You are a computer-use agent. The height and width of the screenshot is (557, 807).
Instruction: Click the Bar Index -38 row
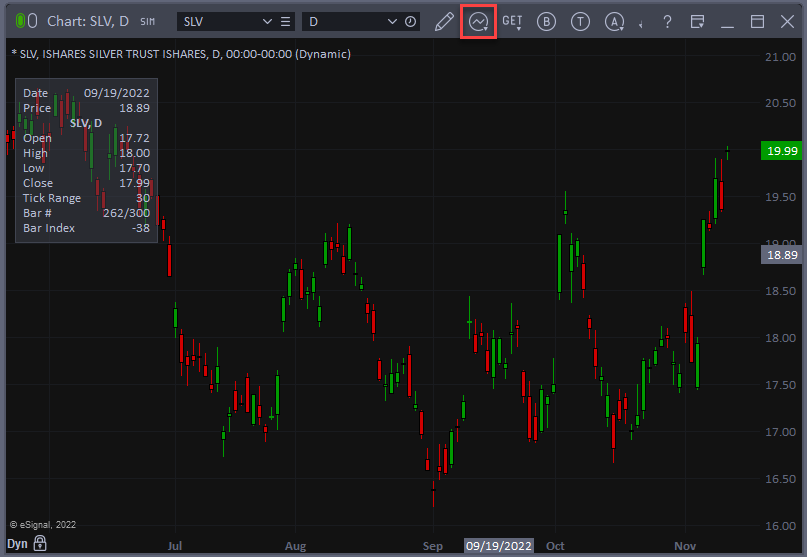86,228
